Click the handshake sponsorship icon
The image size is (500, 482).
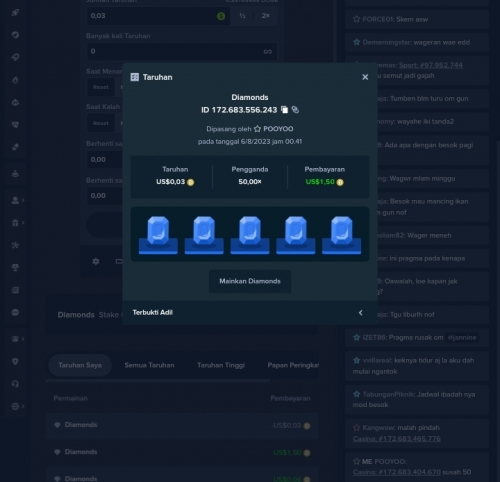pyautogui.click(x=15, y=339)
